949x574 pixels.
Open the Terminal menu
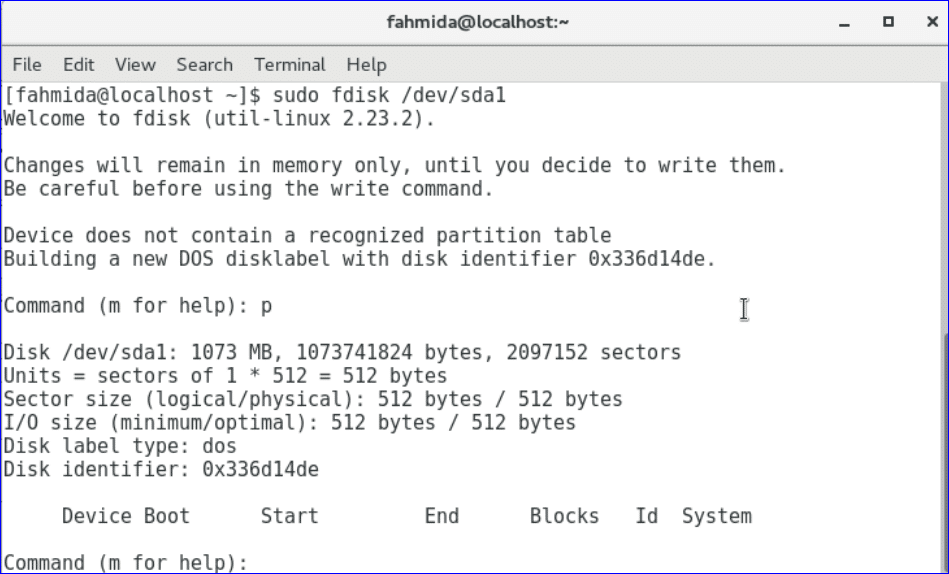(290, 65)
